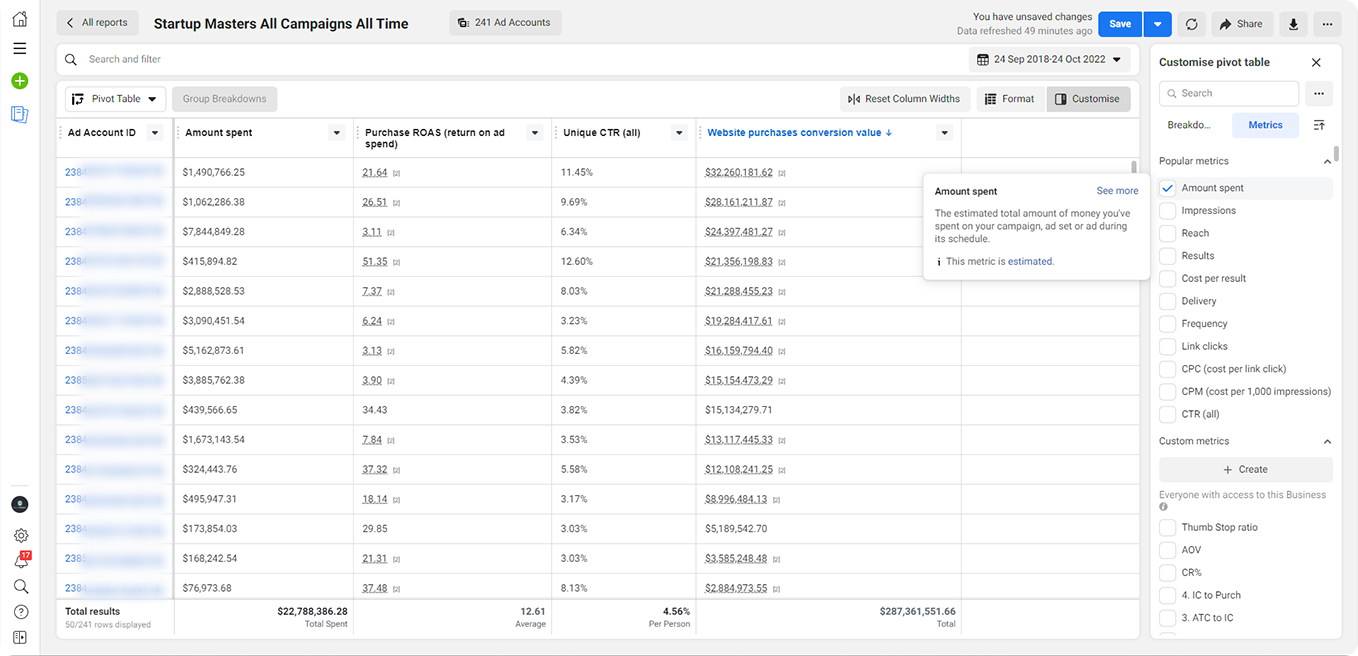Click the refresh report icon
Viewport: 1358px width, 656px height.
pos(1191,24)
